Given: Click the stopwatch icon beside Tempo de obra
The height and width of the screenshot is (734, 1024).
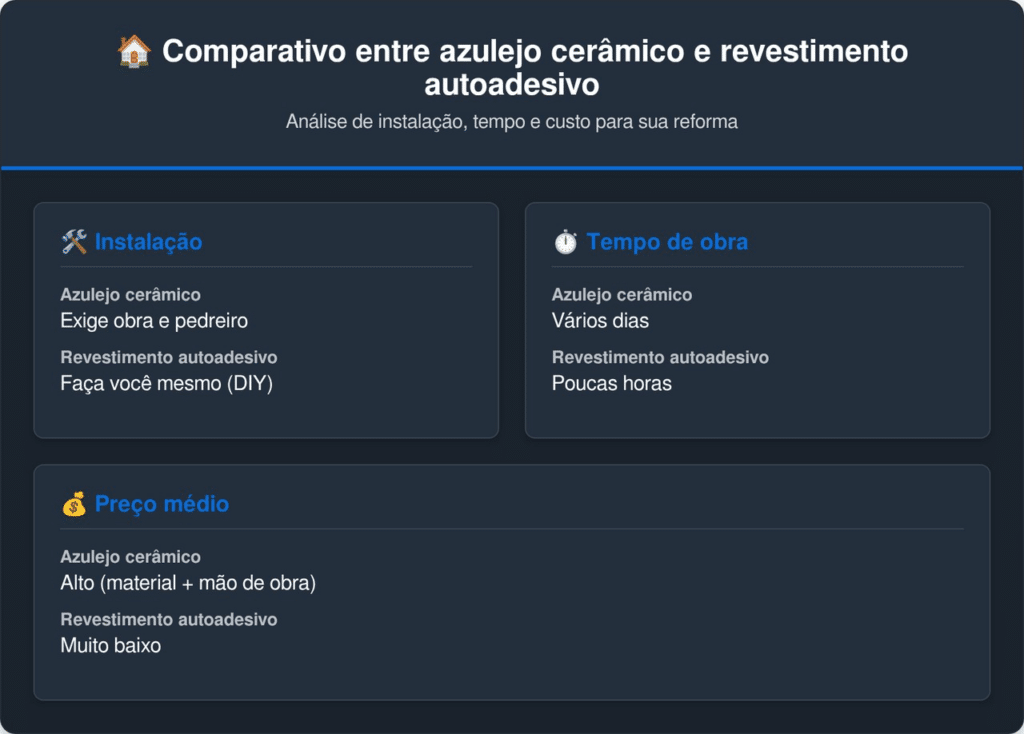Looking at the screenshot, I should (x=565, y=242).
